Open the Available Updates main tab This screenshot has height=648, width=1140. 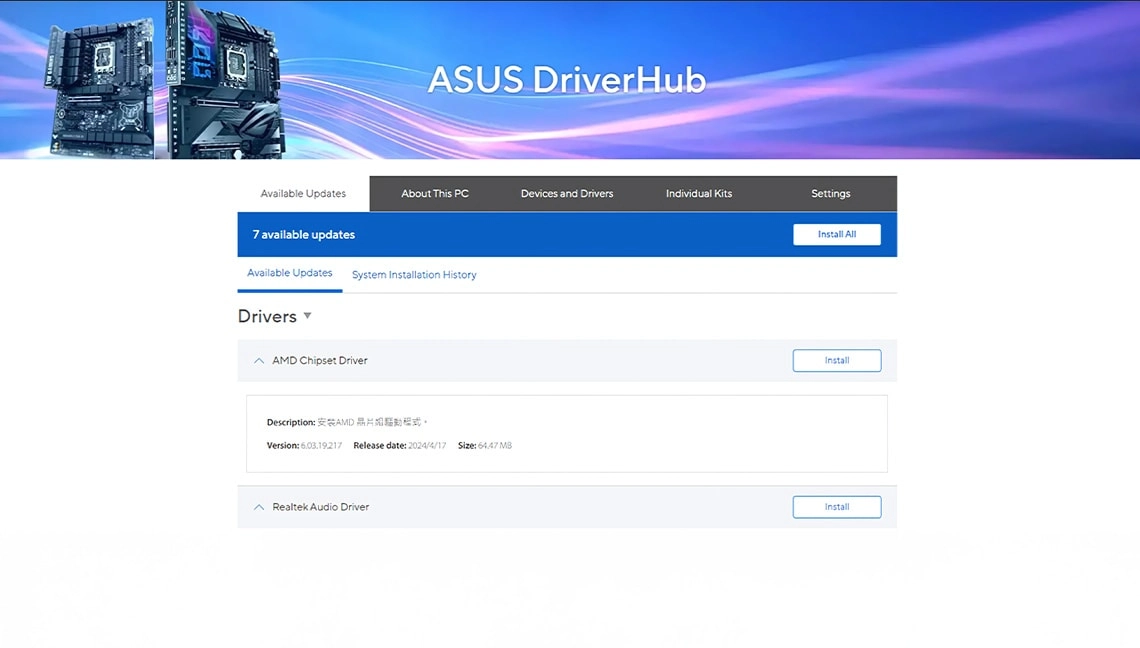pyautogui.click(x=303, y=193)
